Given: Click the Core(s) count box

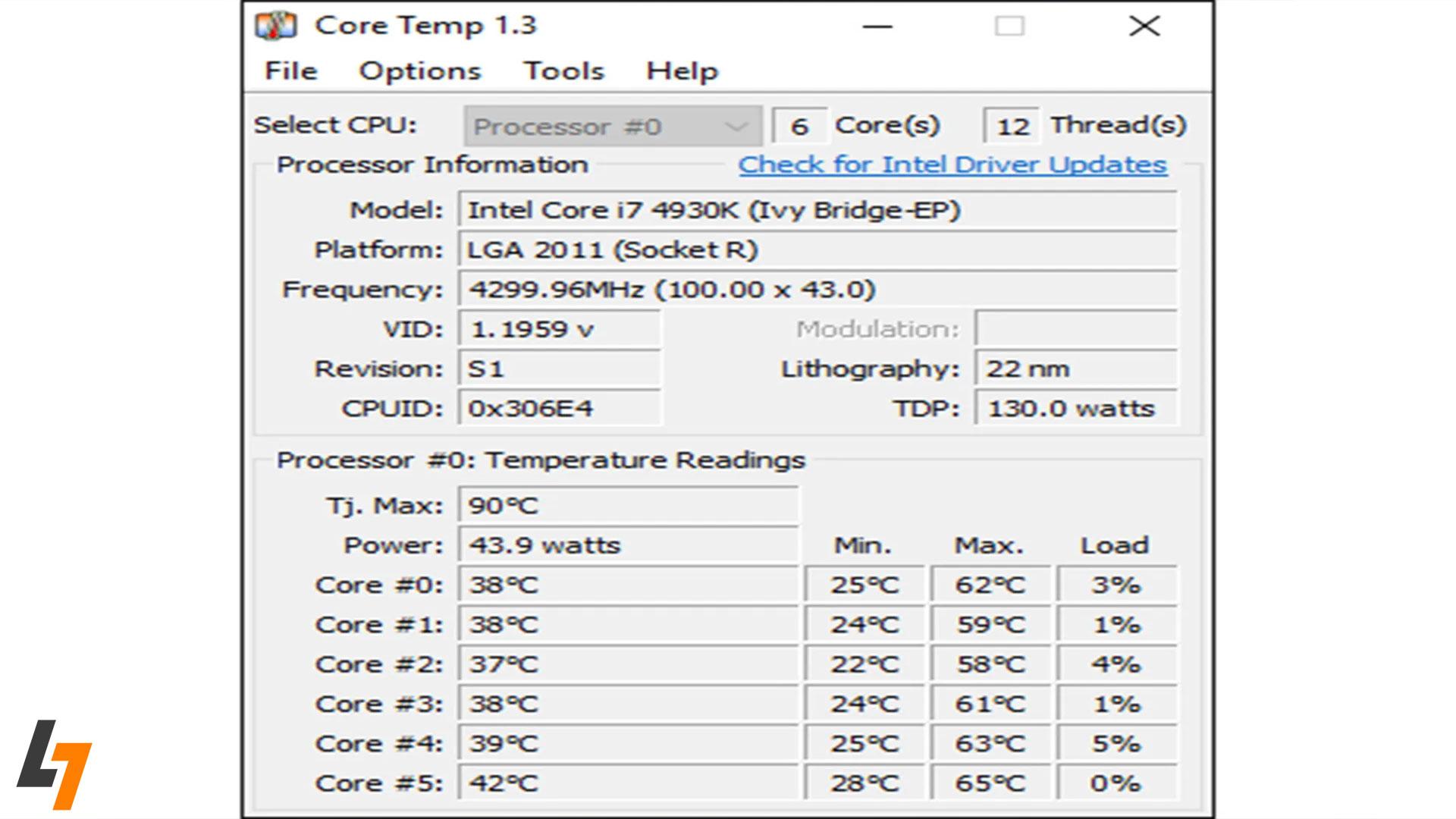Looking at the screenshot, I should (x=800, y=125).
